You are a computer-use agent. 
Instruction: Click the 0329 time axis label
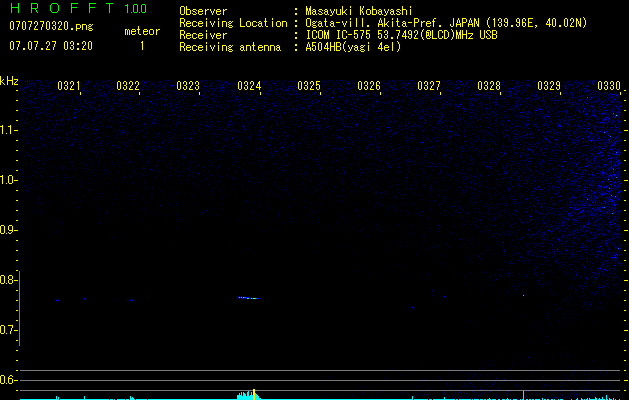click(549, 86)
